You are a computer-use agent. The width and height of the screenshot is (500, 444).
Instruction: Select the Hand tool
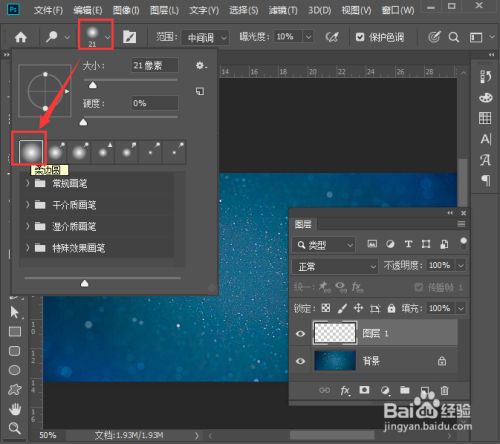click(x=15, y=409)
